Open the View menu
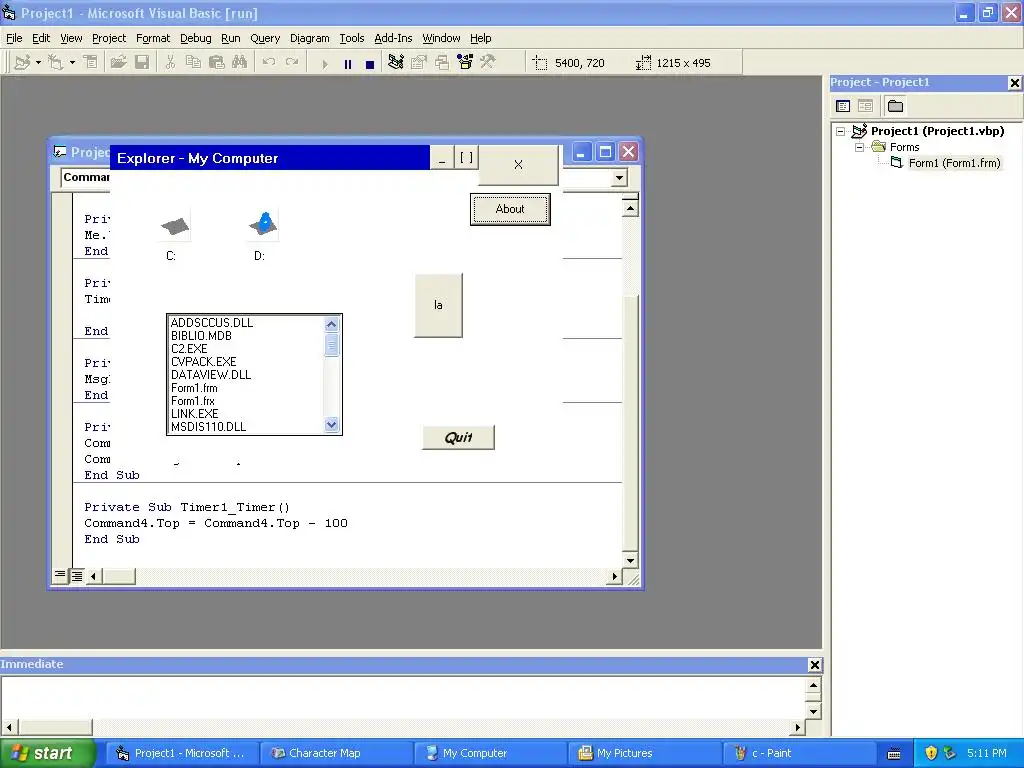Screen dimensions: 1024x768 coord(71,38)
